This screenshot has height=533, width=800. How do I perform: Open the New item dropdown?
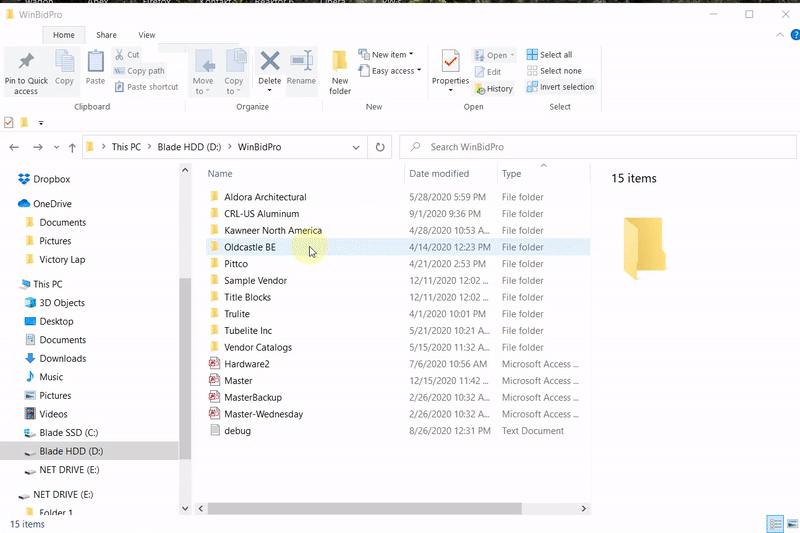coord(386,55)
